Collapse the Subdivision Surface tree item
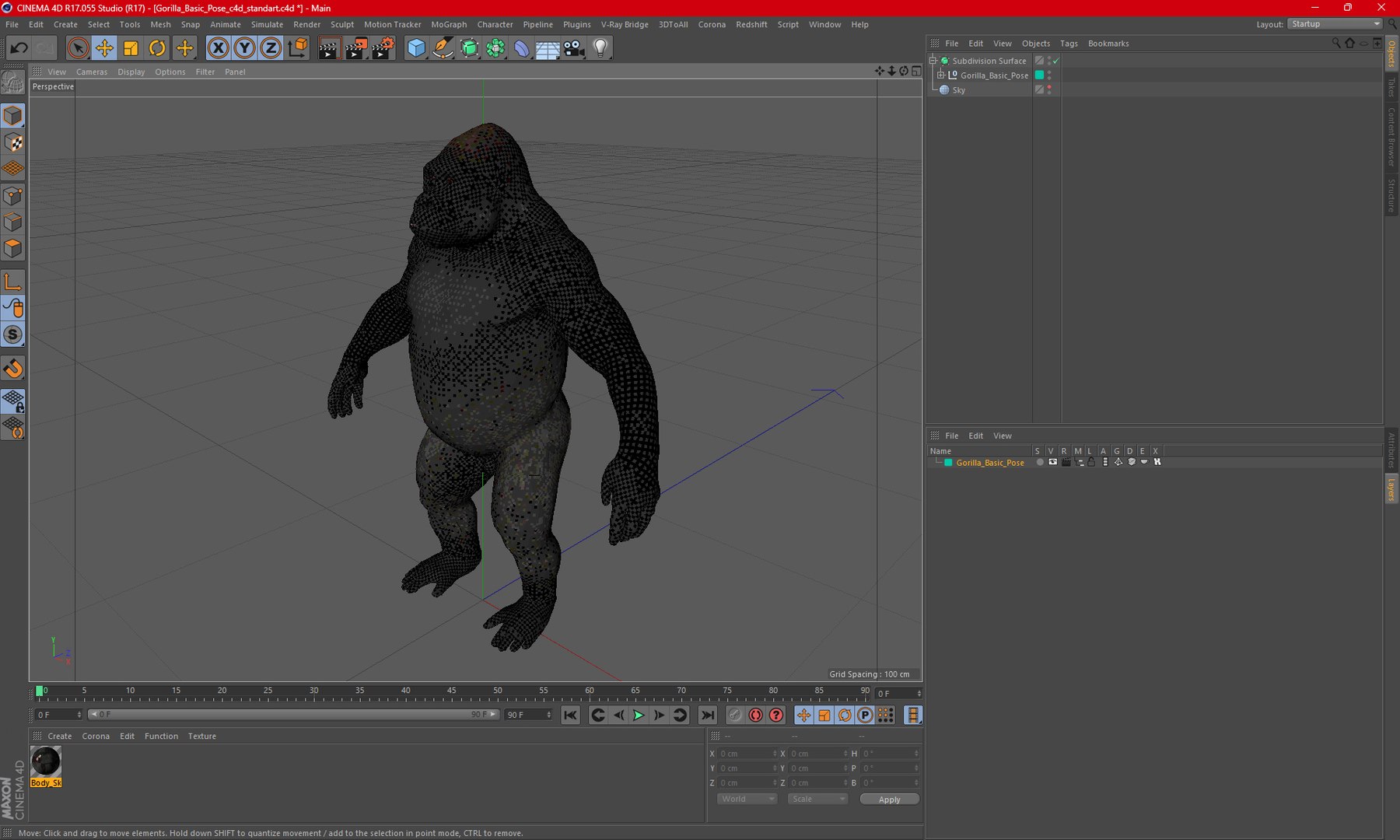This screenshot has height=840, width=1400. coord(933,61)
